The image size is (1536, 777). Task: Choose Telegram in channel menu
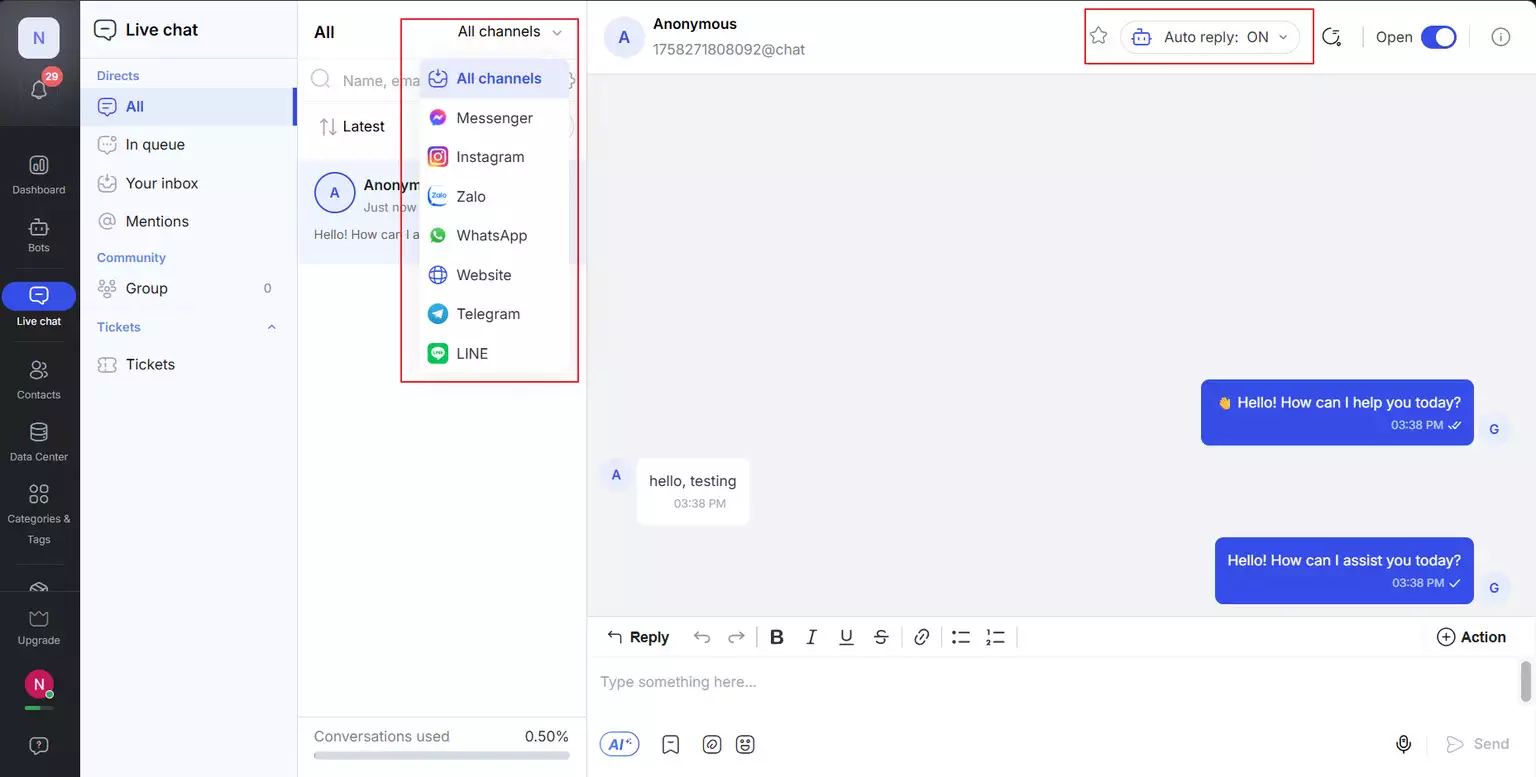pyautogui.click(x=488, y=314)
